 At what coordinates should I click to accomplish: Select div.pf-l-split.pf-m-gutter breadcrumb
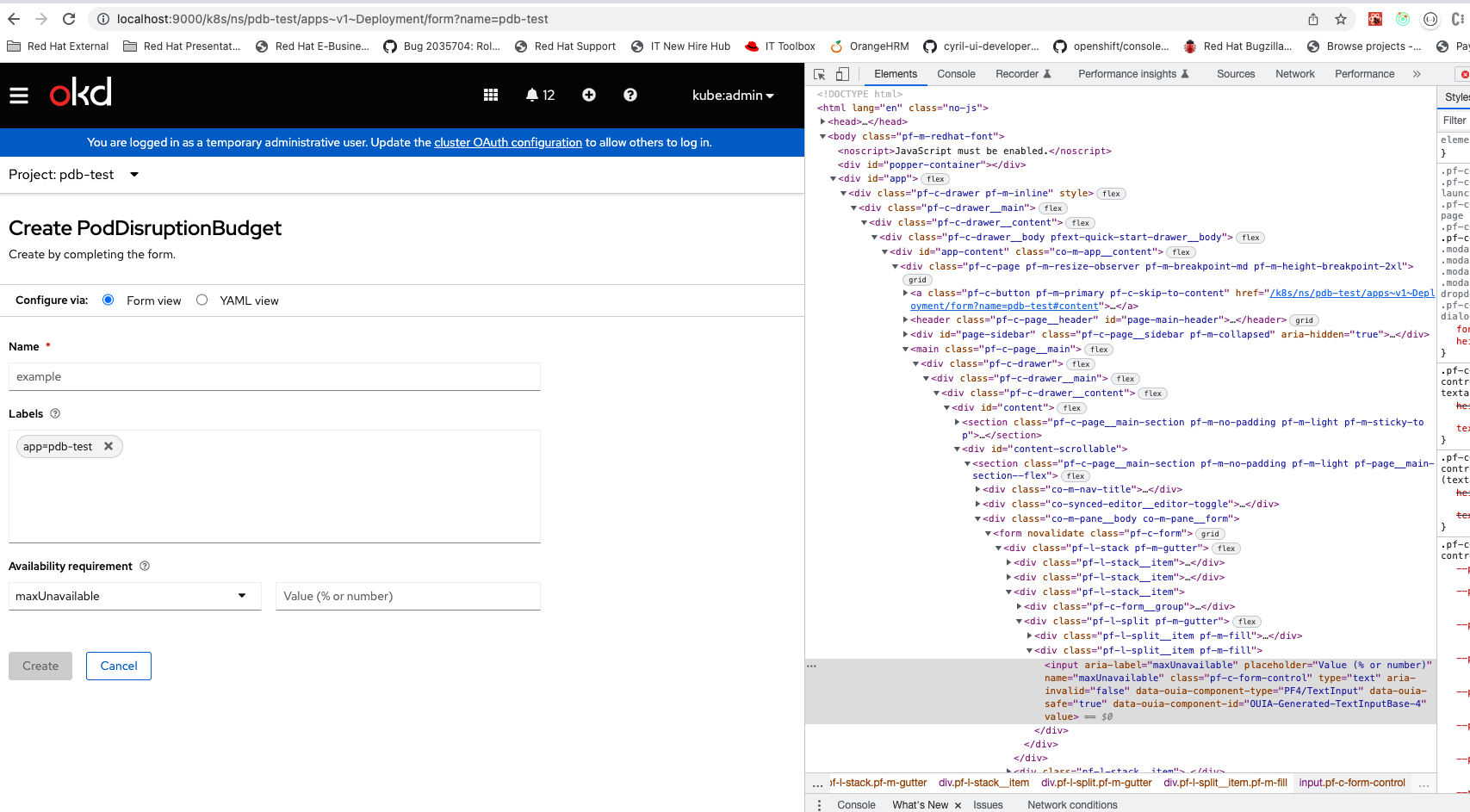(x=1096, y=783)
